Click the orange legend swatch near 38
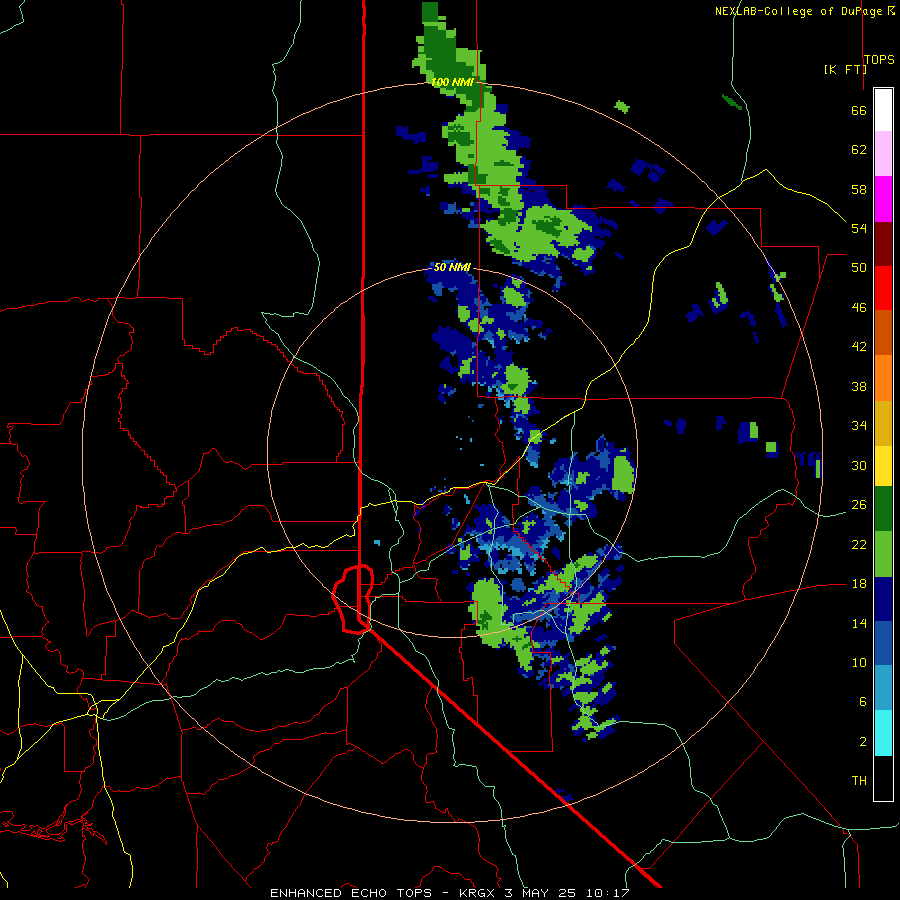Image resolution: width=900 pixels, height=900 pixels. [x=883, y=378]
